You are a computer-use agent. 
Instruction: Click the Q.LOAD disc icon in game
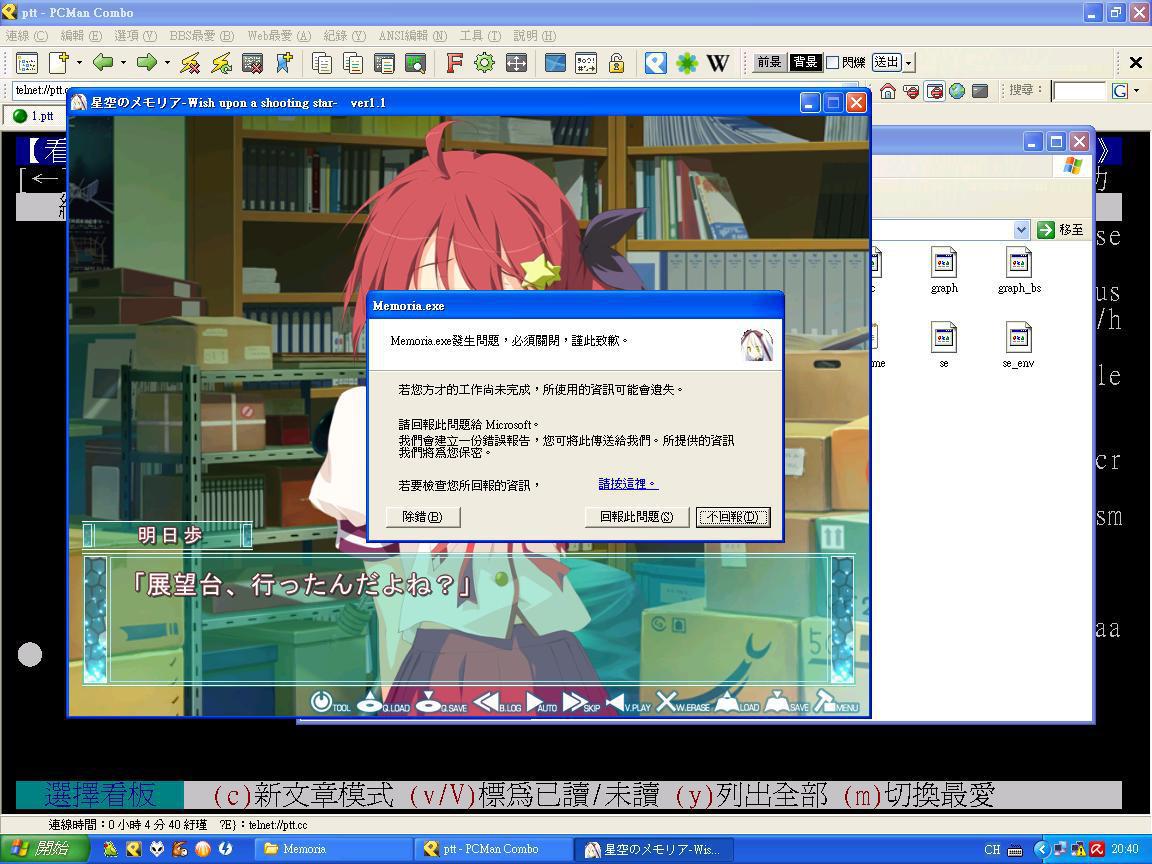coord(382,703)
